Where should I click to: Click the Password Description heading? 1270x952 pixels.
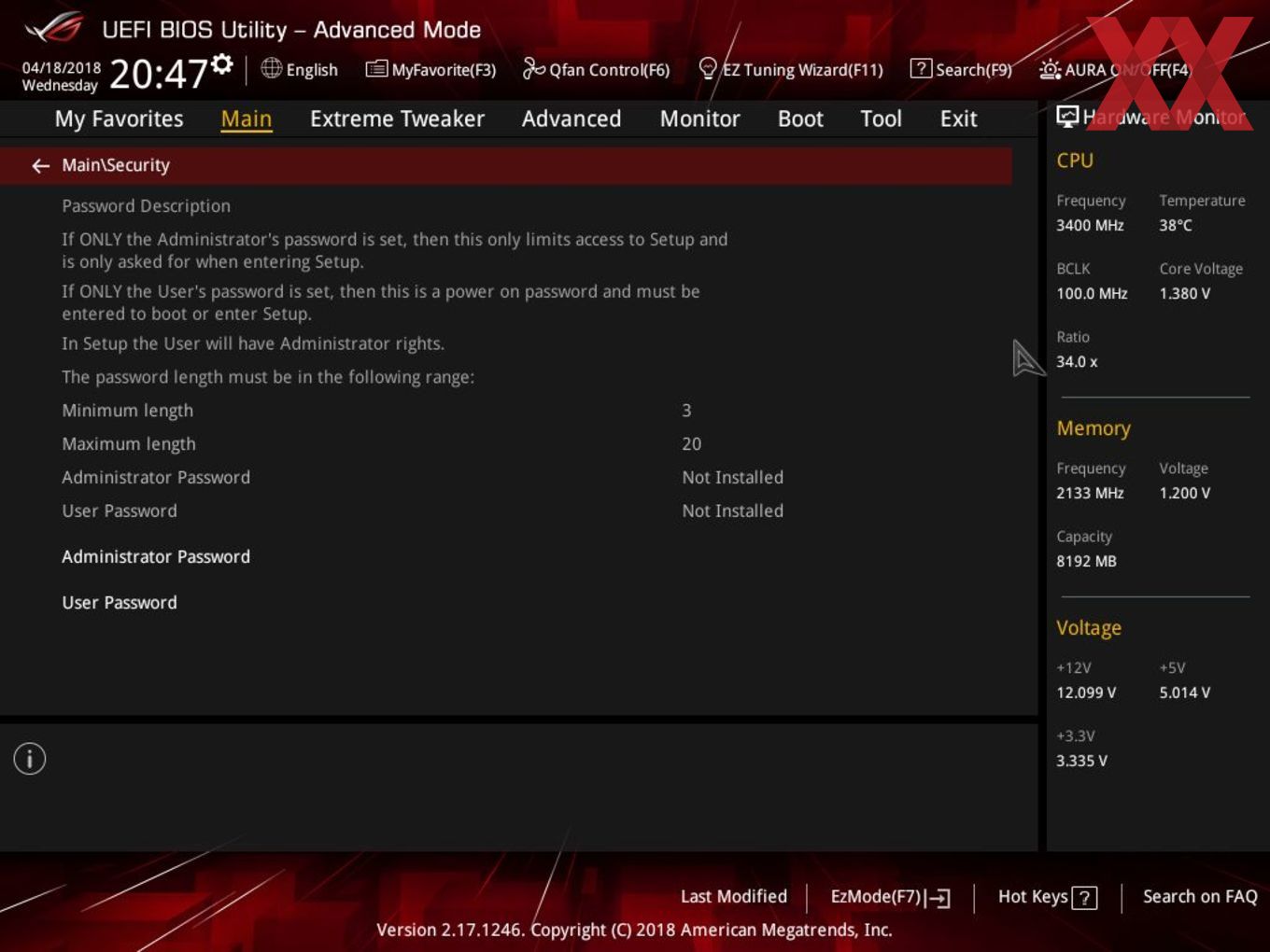click(x=146, y=206)
